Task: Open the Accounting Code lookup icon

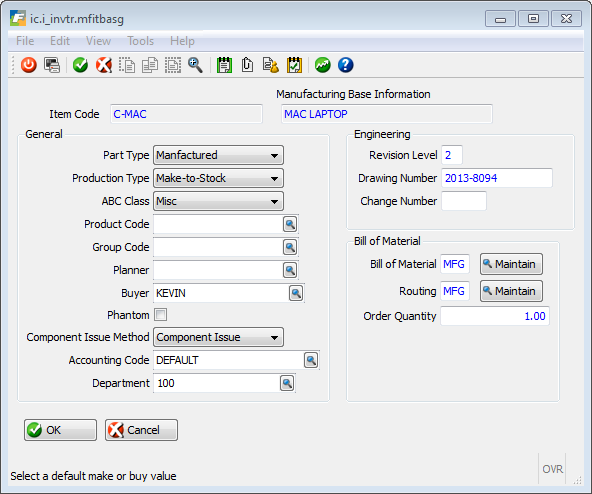Action: [311, 360]
